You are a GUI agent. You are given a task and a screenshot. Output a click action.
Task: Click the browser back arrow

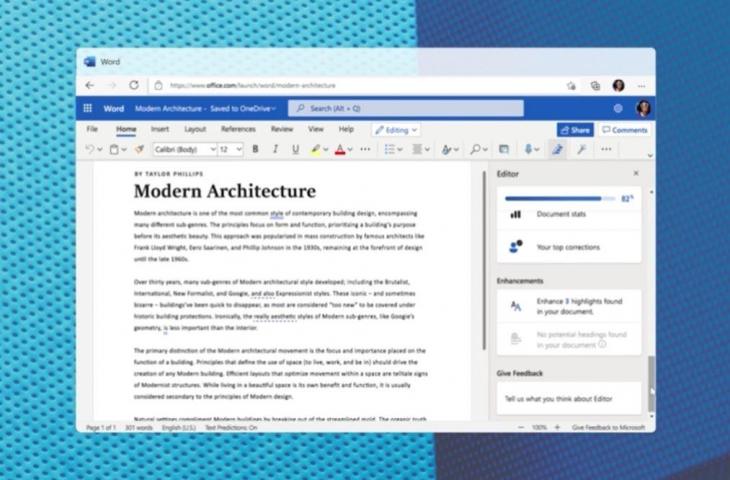pos(89,85)
